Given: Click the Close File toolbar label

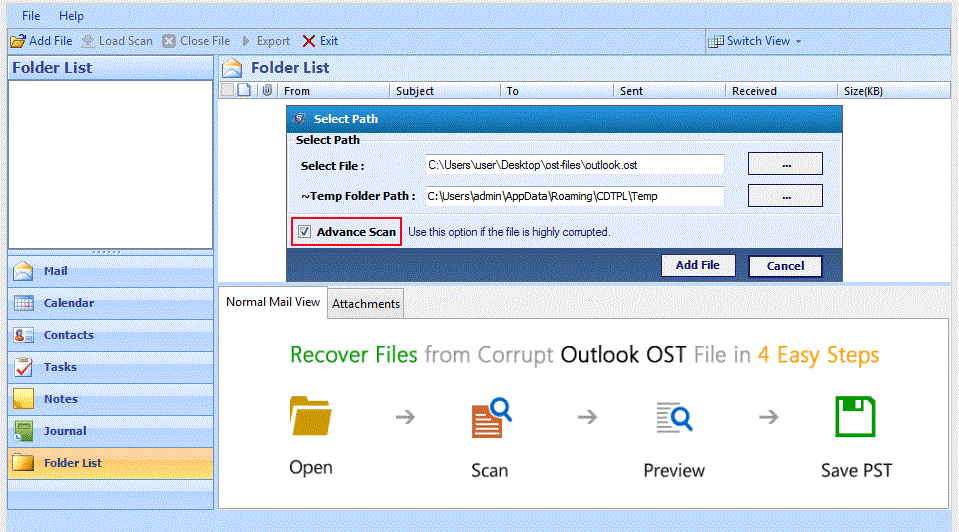Looking at the screenshot, I should pos(205,41).
